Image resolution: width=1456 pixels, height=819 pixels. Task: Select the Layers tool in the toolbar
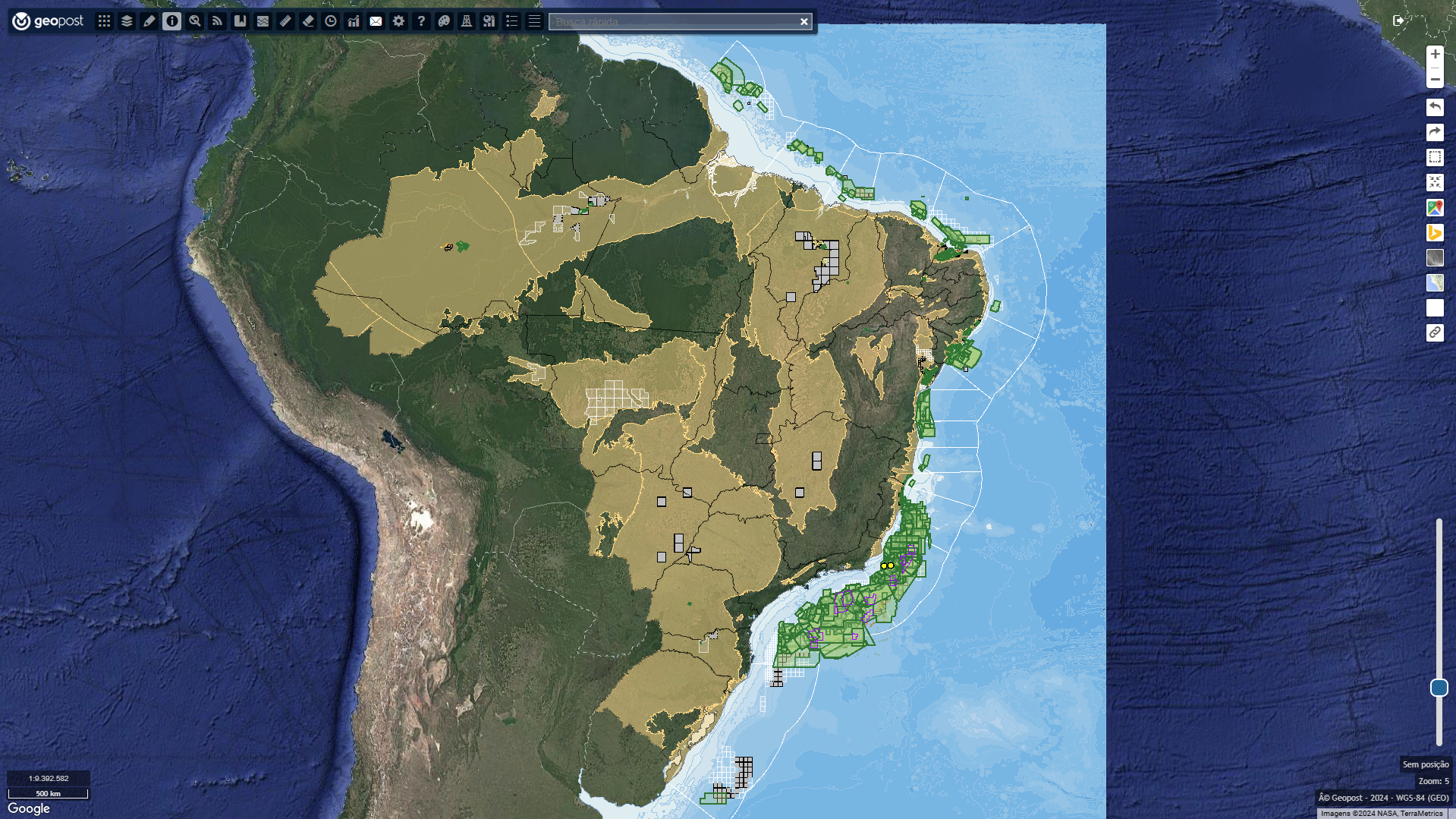[x=126, y=21]
